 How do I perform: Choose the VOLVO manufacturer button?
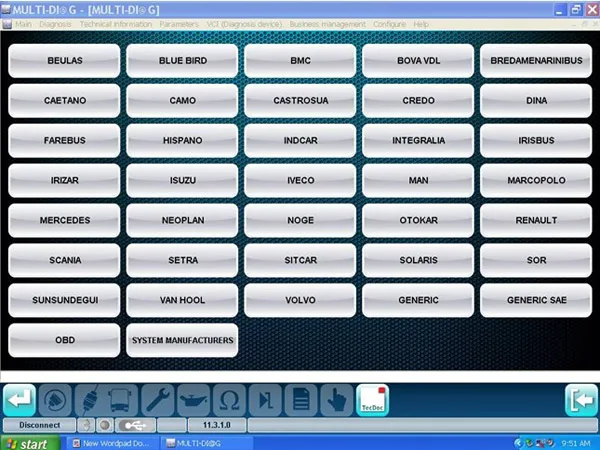[300, 300]
